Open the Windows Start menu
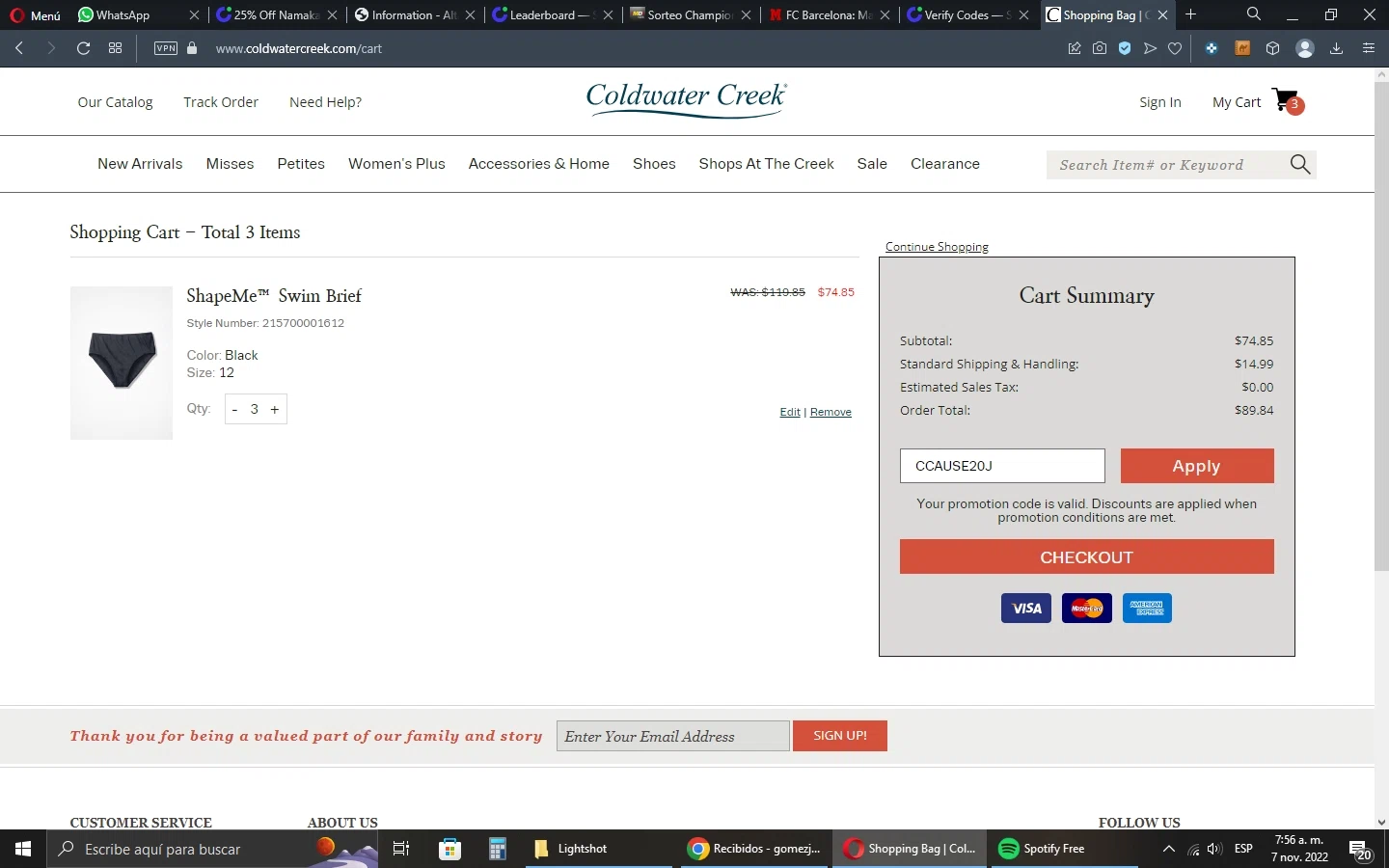This screenshot has height=868, width=1389. 23,849
